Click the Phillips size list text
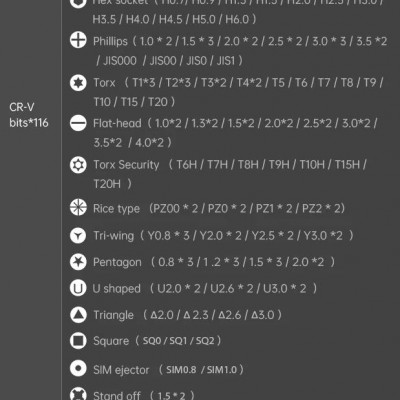 pyautogui.click(x=240, y=51)
